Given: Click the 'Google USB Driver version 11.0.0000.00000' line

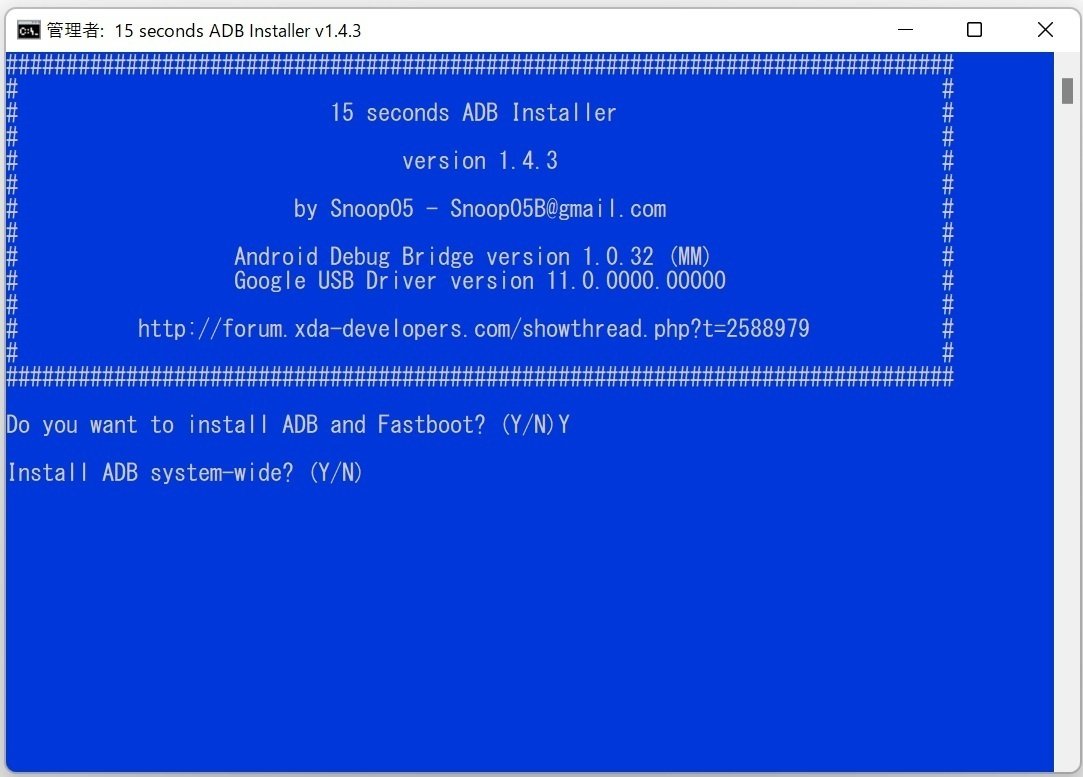Looking at the screenshot, I should (480, 280).
